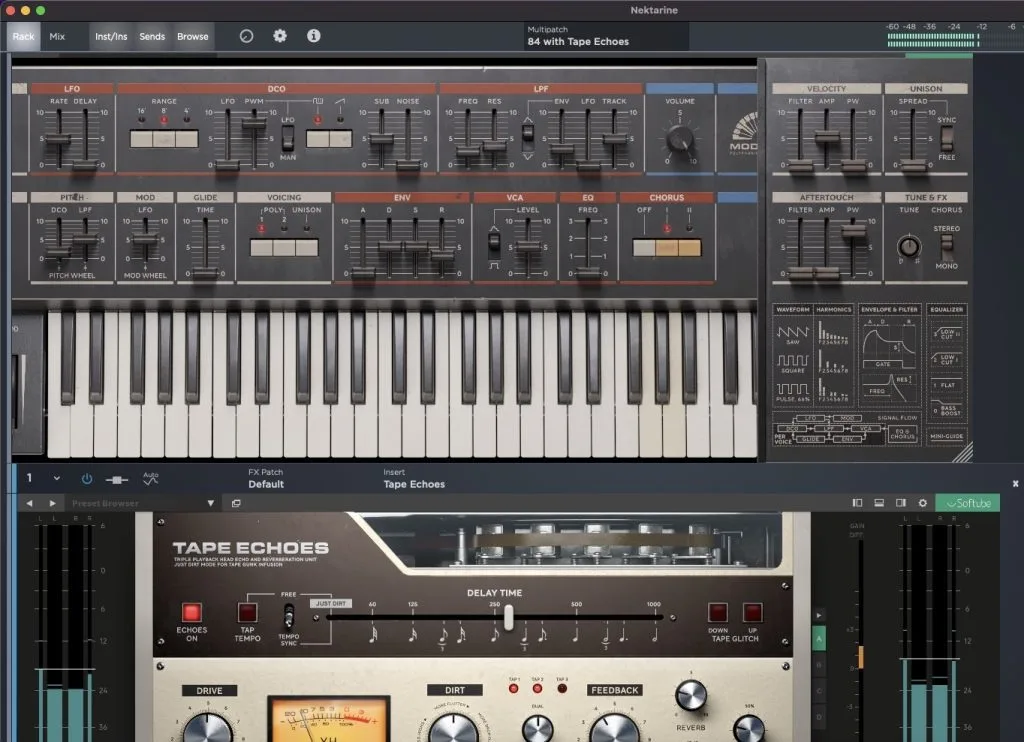The width and height of the screenshot is (1024, 742).
Task: Click the copy preset icon beside browser
Action: 236,503
